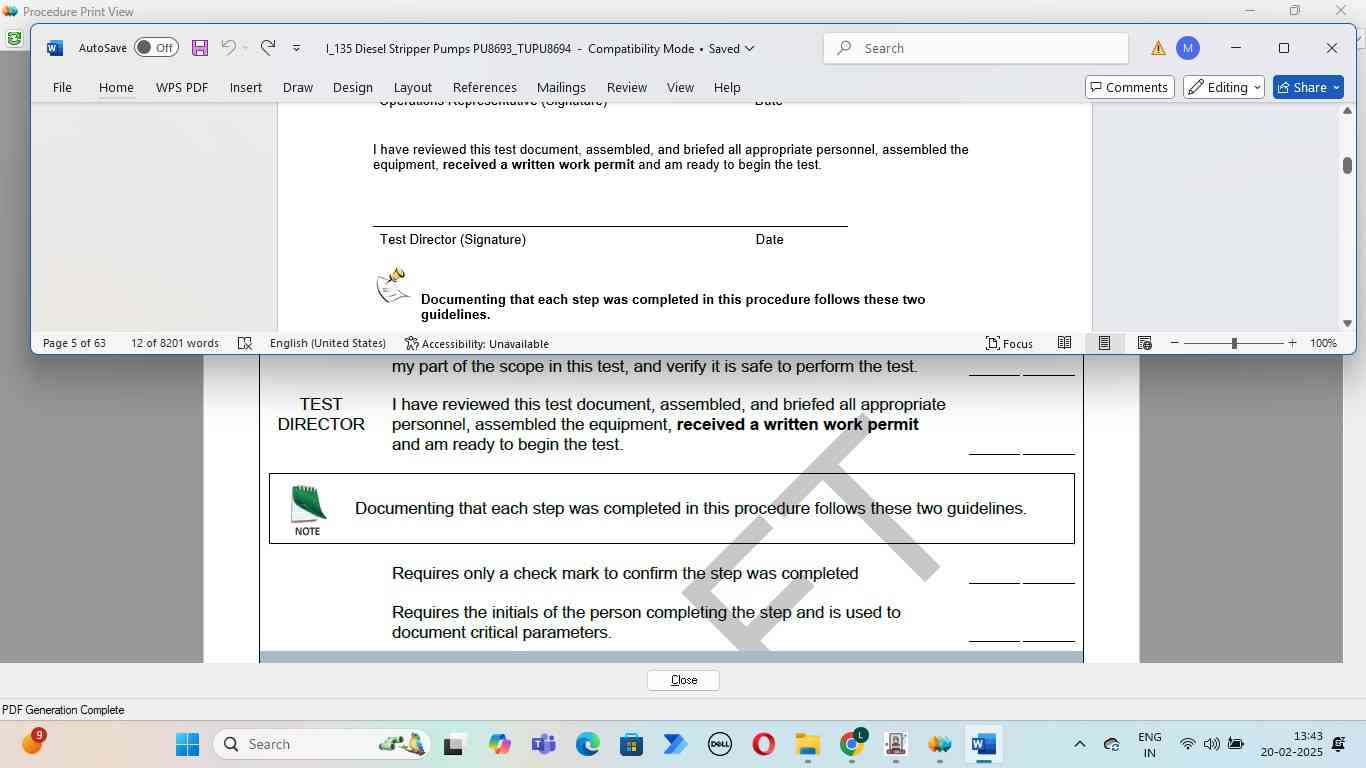Image resolution: width=1366 pixels, height=768 pixels.
Task: Open File Explorer from taskbar
Action: pos(808,744)
